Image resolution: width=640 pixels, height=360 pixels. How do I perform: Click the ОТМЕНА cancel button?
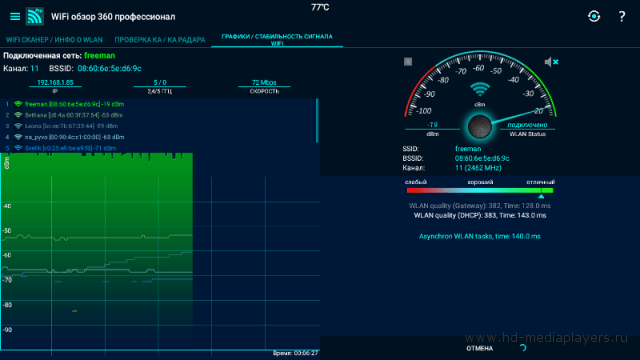point(480,349)
